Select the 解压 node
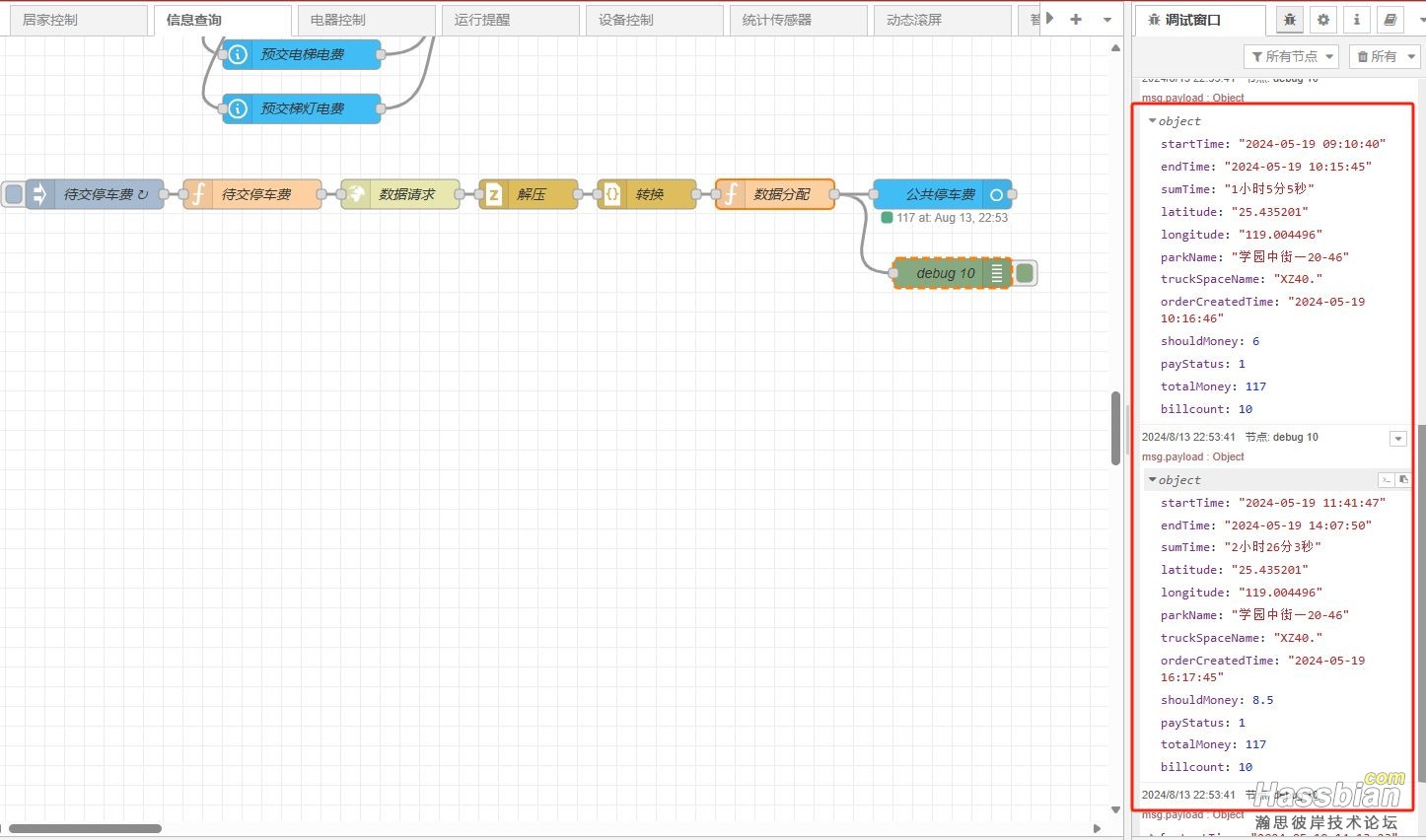The width and height of the screenshot is (1426, 840). [529, 194]
